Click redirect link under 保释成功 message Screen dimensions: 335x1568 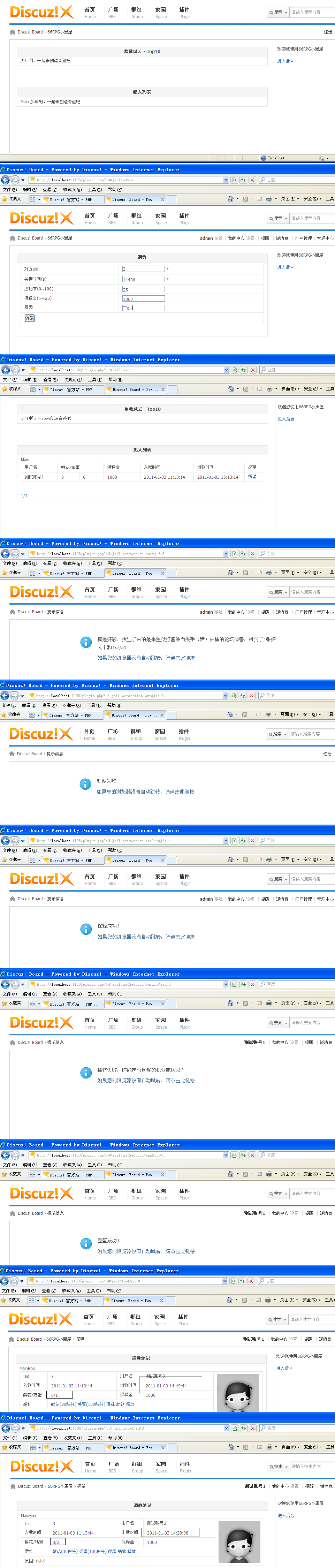tap(146, 936)
